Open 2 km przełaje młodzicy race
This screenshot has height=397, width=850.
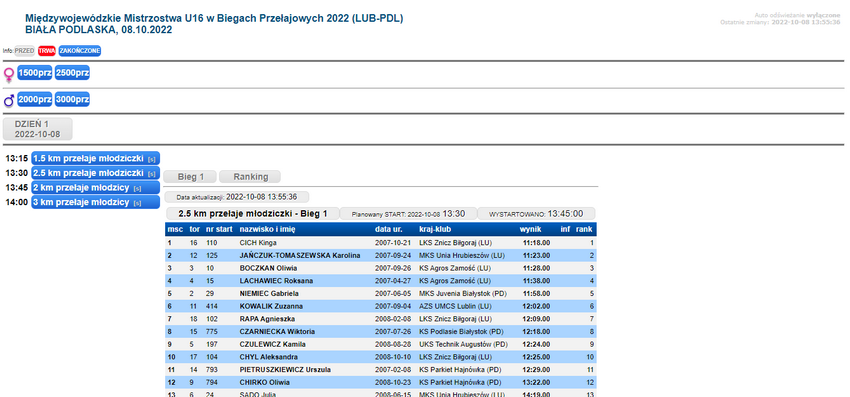95,188
